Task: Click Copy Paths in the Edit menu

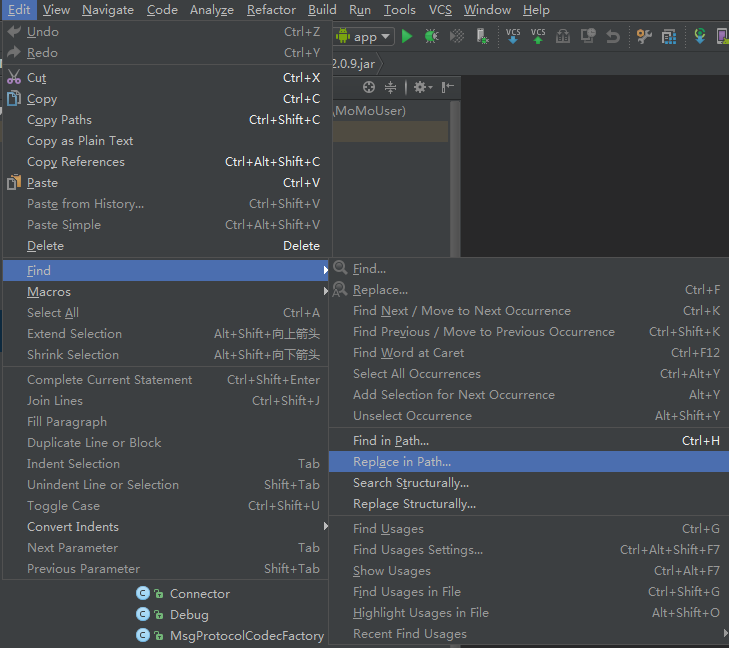Action: pos(59,120)
